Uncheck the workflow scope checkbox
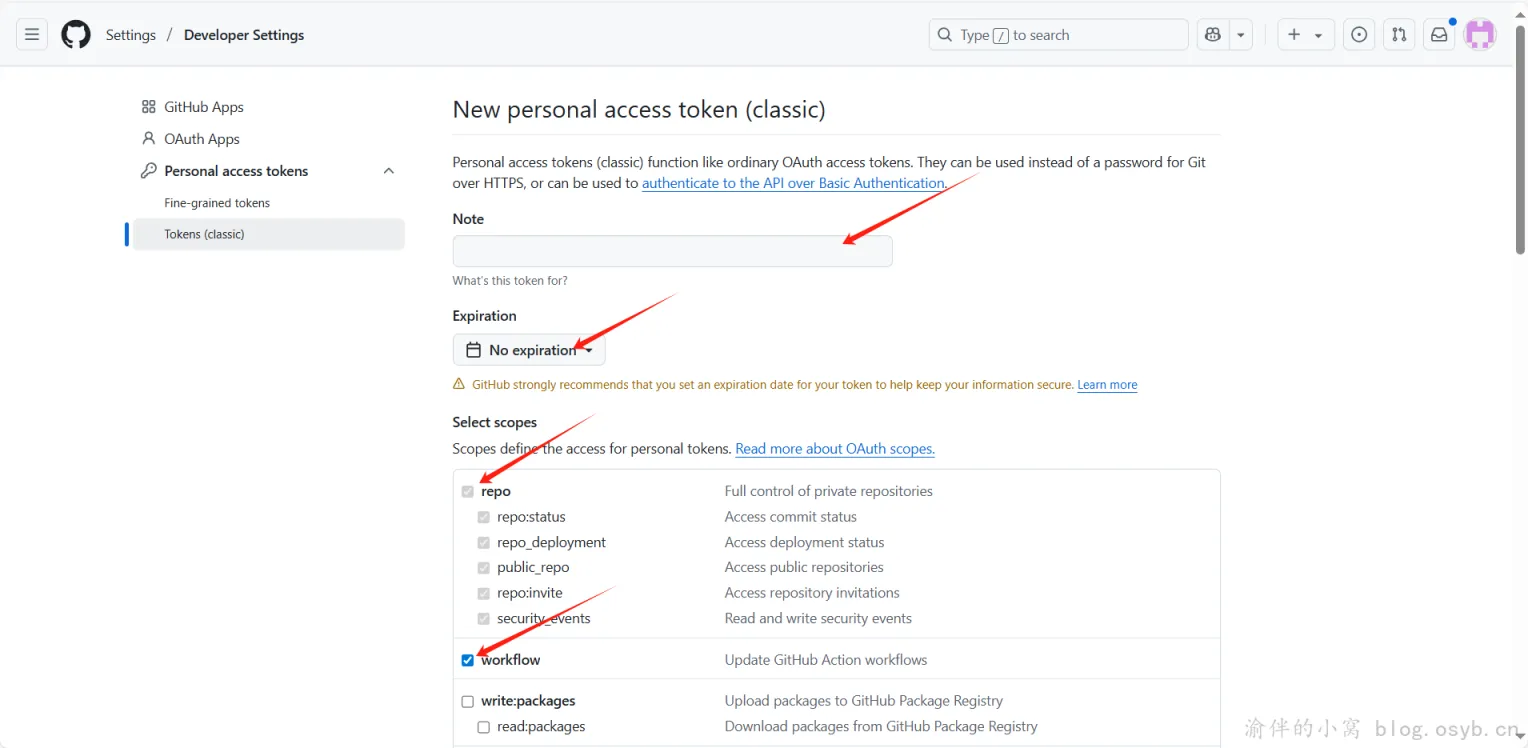The height and width of the screenshot is (748, 1528). click(x=467, y=660)
